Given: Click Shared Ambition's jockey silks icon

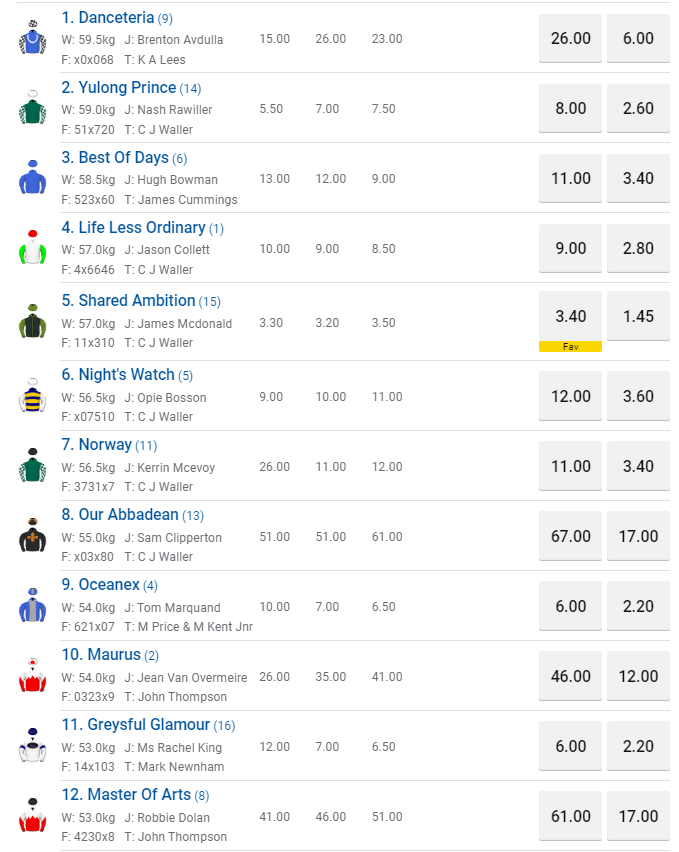Looking at the screenshot, I should click(x=32, y=321).
